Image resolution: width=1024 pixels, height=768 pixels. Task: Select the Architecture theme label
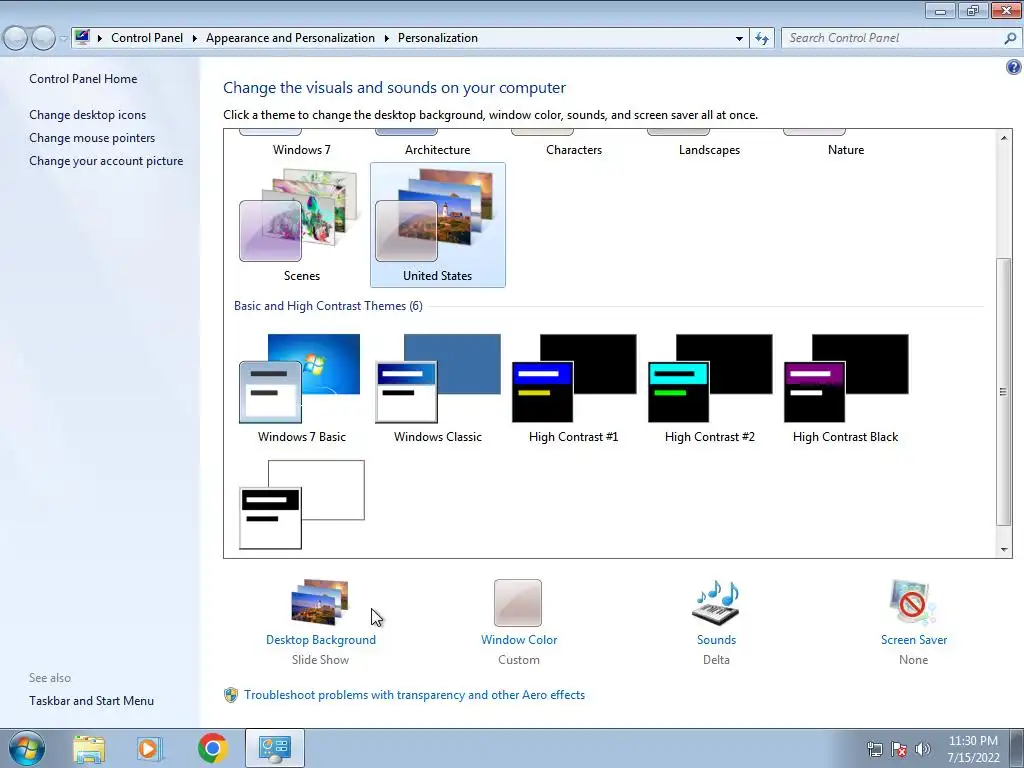(438, 150)
